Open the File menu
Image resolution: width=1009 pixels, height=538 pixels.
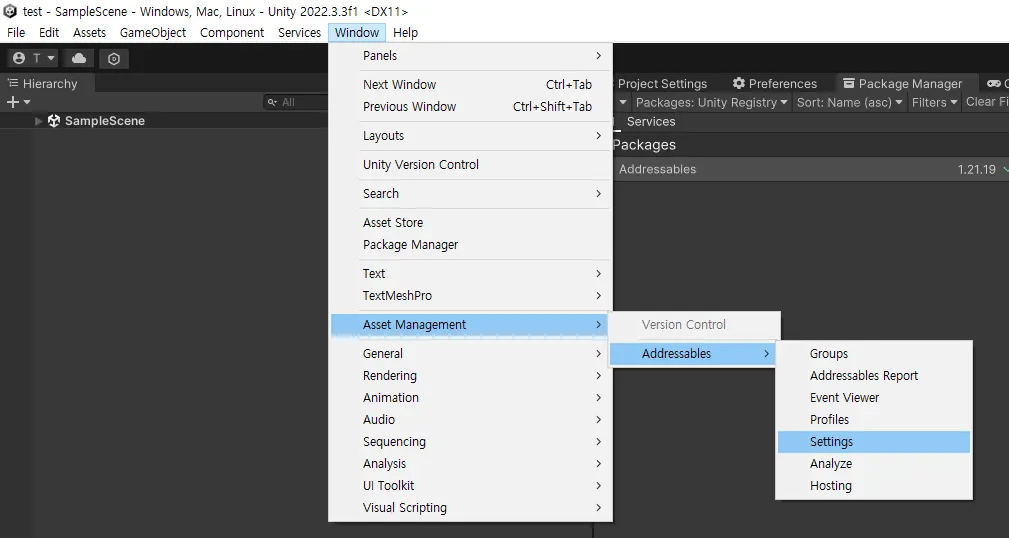click(16, 32)
